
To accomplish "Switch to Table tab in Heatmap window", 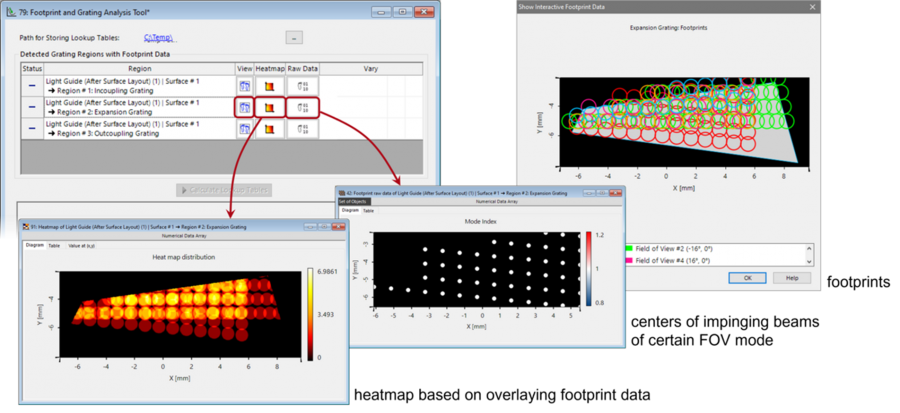I will pos(54,245).
